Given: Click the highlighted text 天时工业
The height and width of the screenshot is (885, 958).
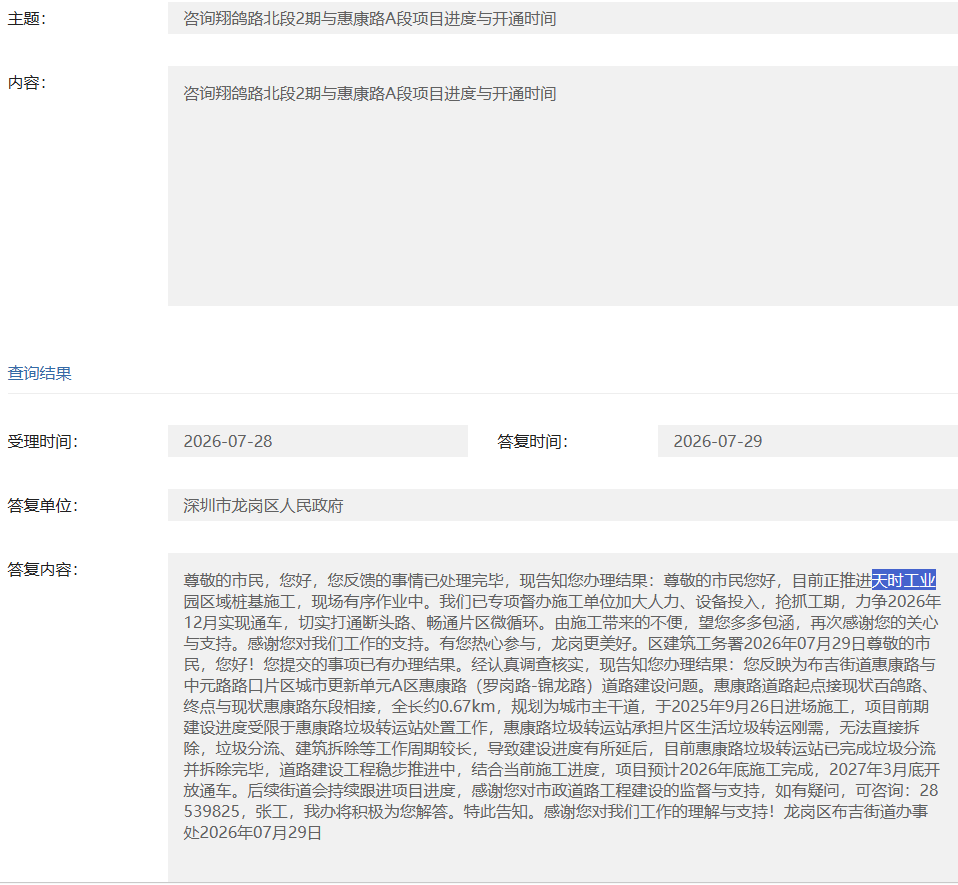Looking at the screenshot, I should click(x=904, y=580).
